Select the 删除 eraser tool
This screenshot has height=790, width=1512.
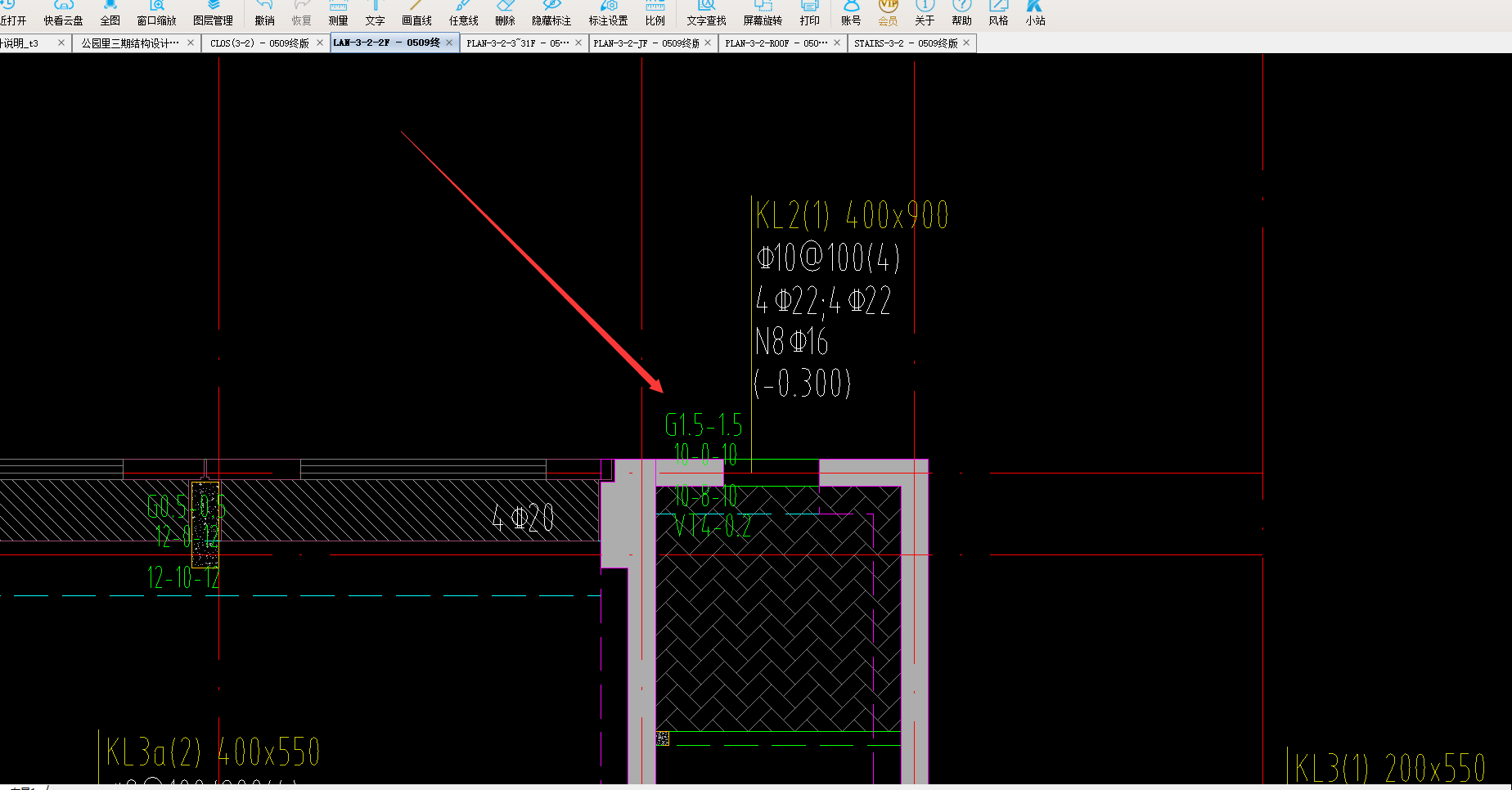[x=505, y=13]
